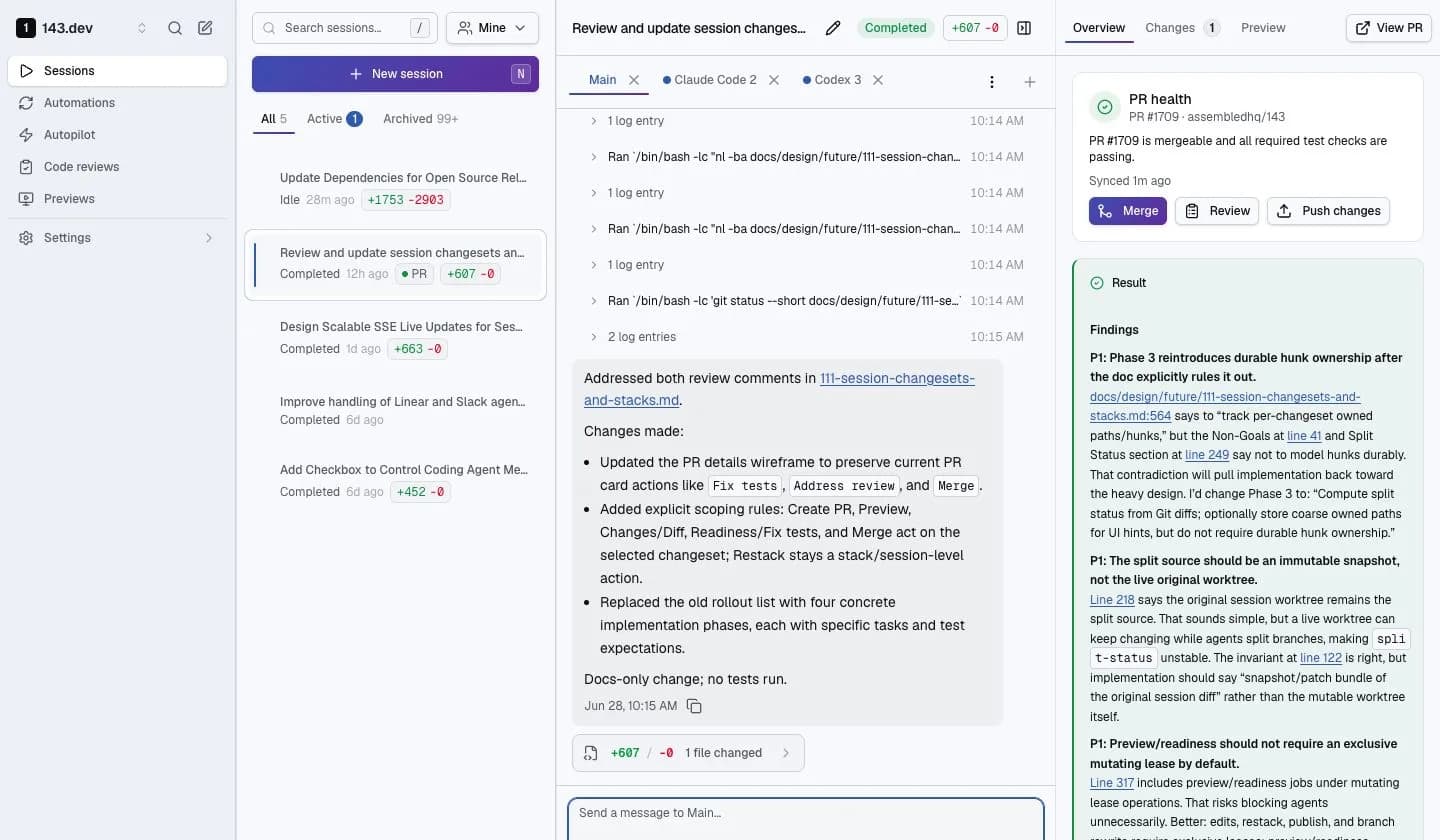Click the +663 -0 diff badge
The image size is (1440, 840).
pos(418,349)
